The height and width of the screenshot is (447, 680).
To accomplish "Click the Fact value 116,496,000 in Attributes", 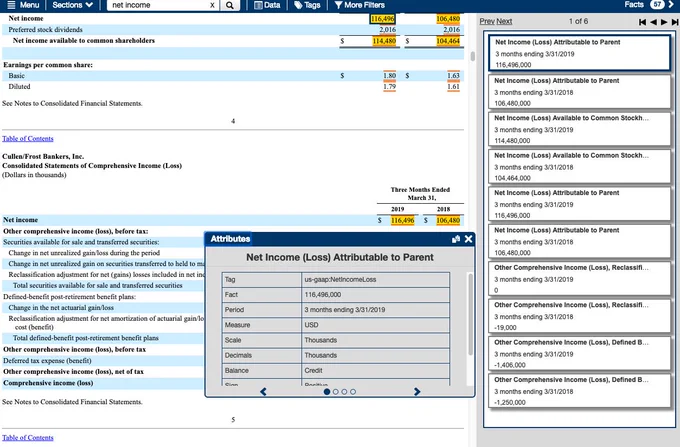I will coord(323,295).
